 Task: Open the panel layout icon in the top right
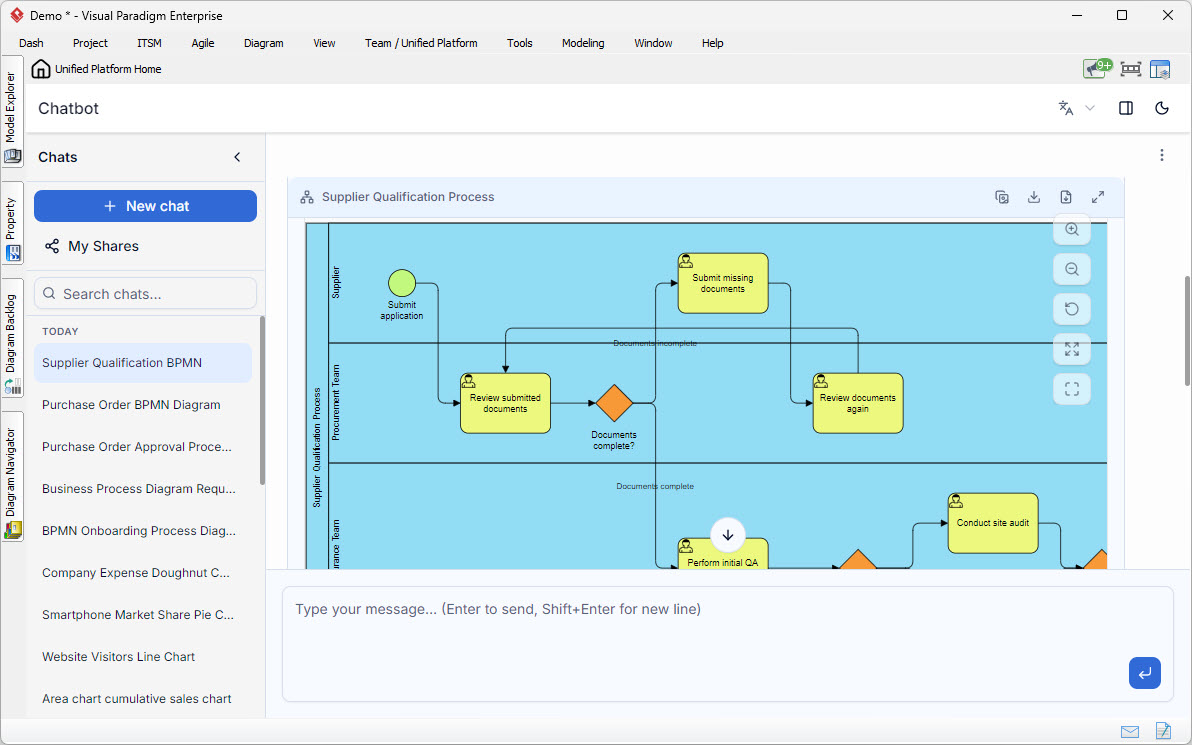pyautogui.click(x=1159, y=69)
